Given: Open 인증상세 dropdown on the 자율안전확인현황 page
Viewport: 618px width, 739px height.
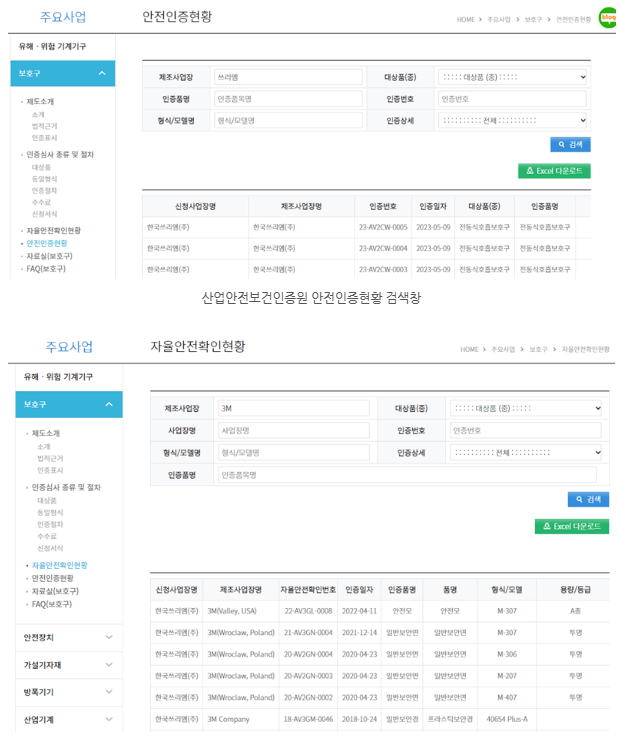Looking at the screenshot, I should tap(526, 452).
